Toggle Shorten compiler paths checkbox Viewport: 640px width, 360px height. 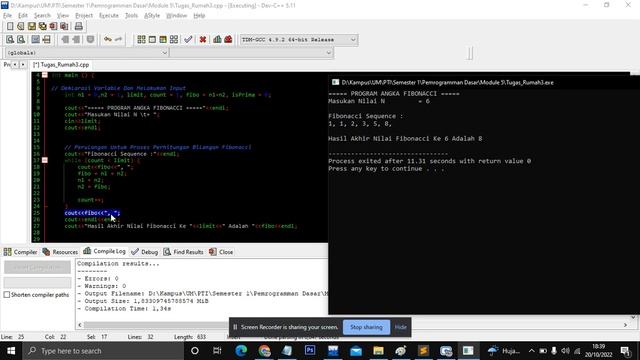pyautogui.click(x=7, y=295)
